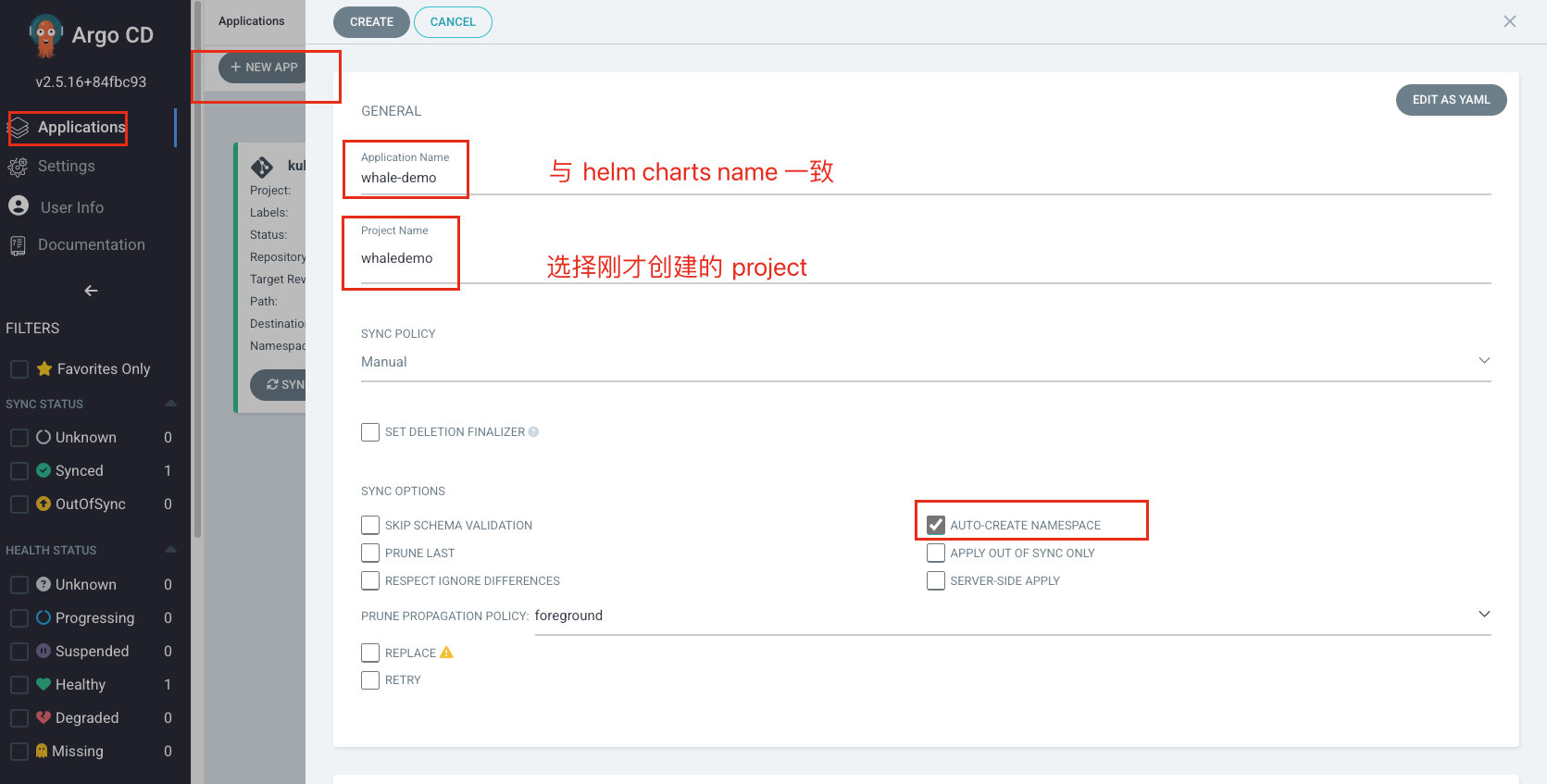Check the Progressing health filter
Screen dimensions: 1547x784
[x=19, y=618]
